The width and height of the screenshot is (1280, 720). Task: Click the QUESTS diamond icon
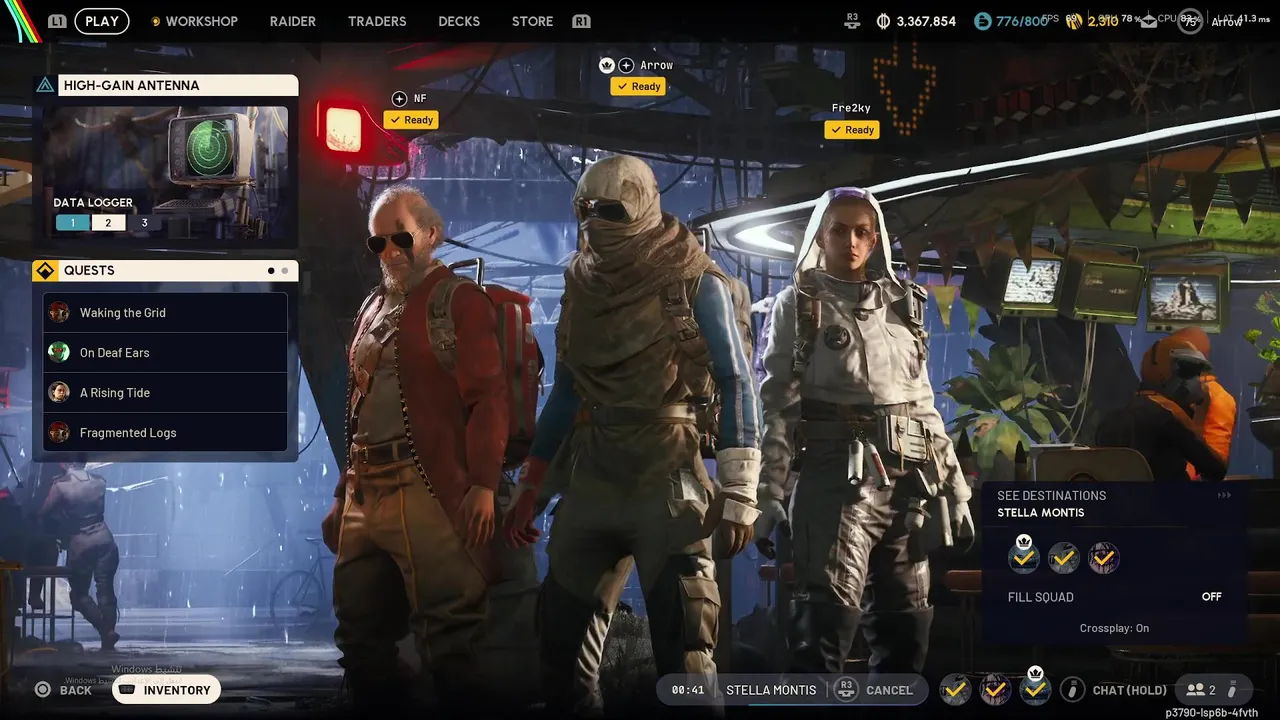coord(45,270)
